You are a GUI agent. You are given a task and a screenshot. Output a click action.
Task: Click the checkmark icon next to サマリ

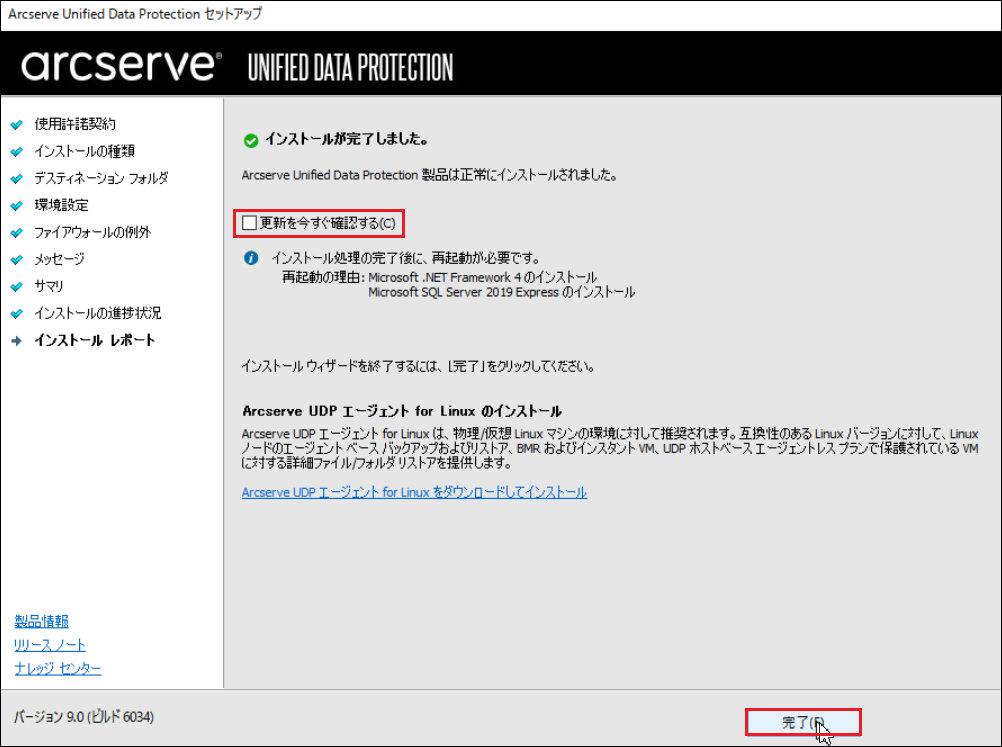[17, 287]
